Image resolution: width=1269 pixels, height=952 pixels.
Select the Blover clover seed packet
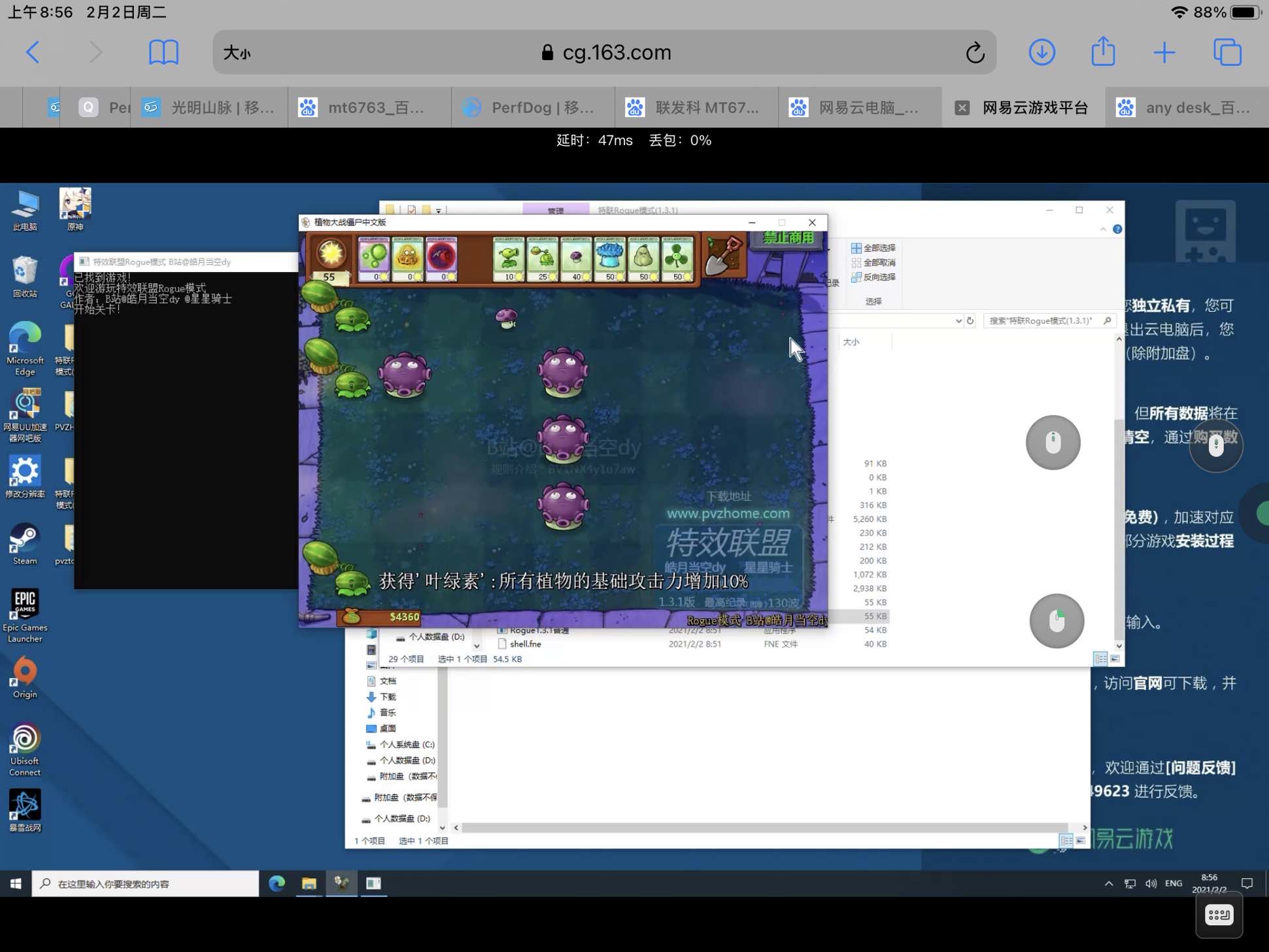[677, 259]
